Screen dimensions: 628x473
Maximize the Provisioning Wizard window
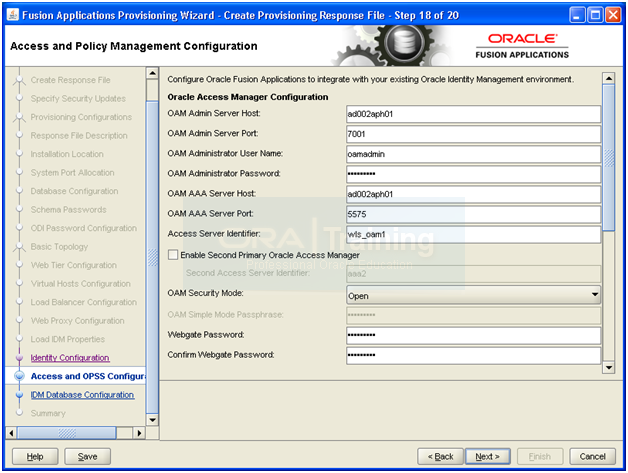click(x=595, y=15)
